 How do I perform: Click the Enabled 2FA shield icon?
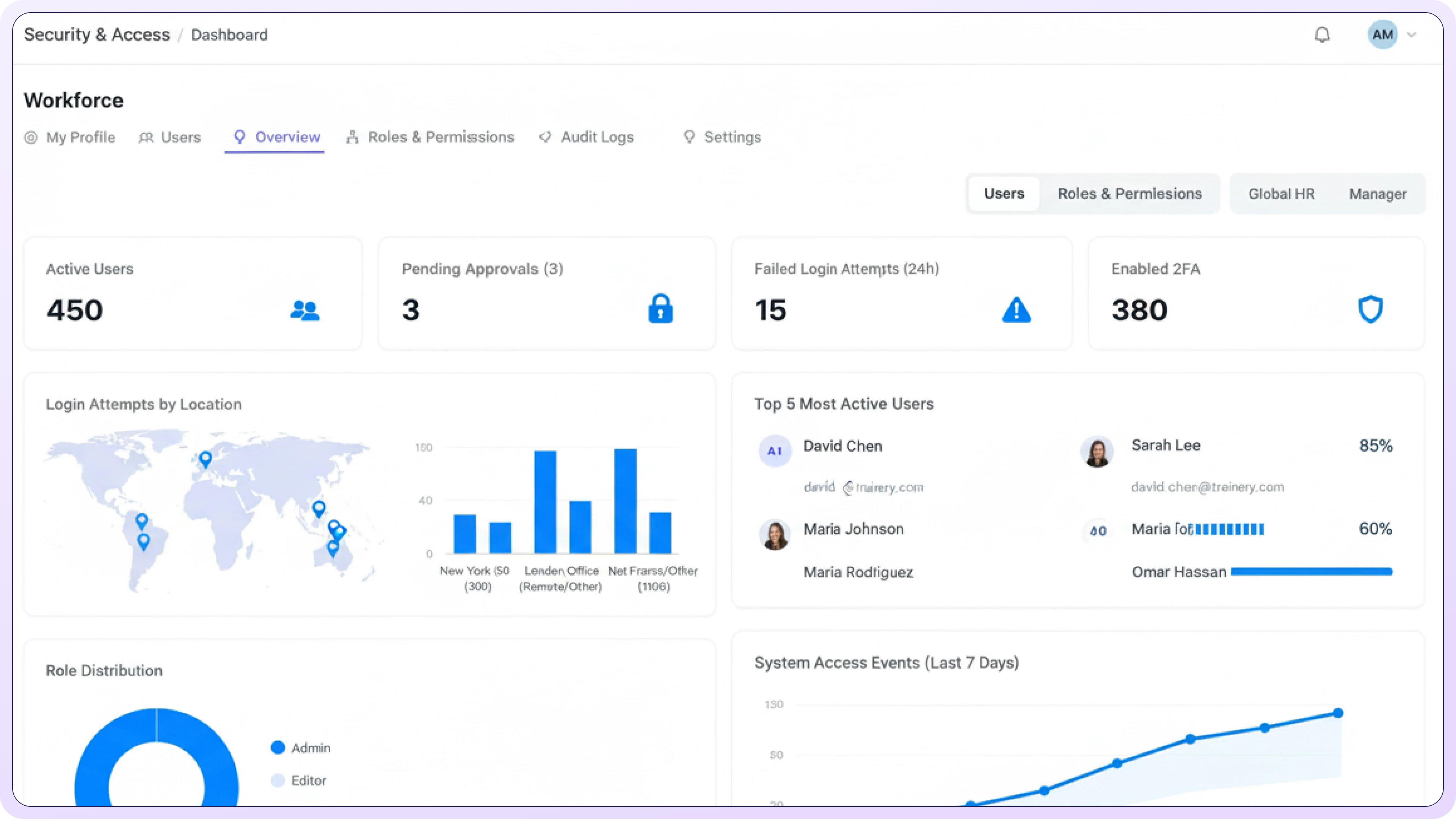pos(1370,309)
